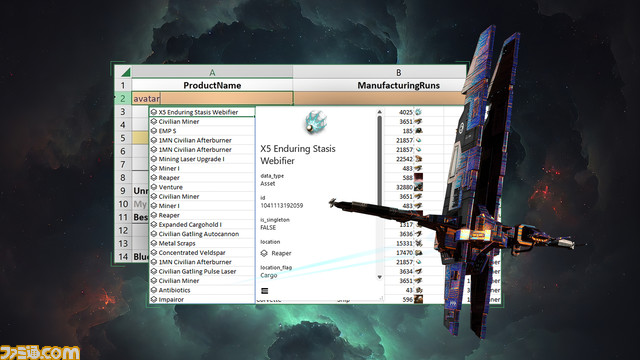The image size is (640, 360).
Task: Select Concentrated Veldspar in the list
Action: click(x=202, y=253)
